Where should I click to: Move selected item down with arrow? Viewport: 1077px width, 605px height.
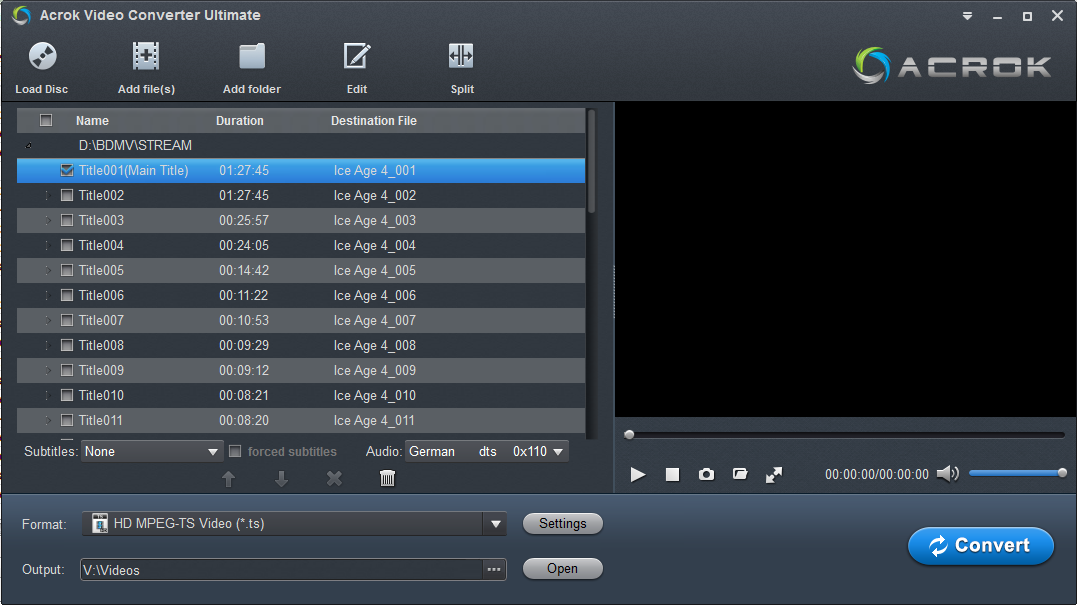(x=282, y=479)
